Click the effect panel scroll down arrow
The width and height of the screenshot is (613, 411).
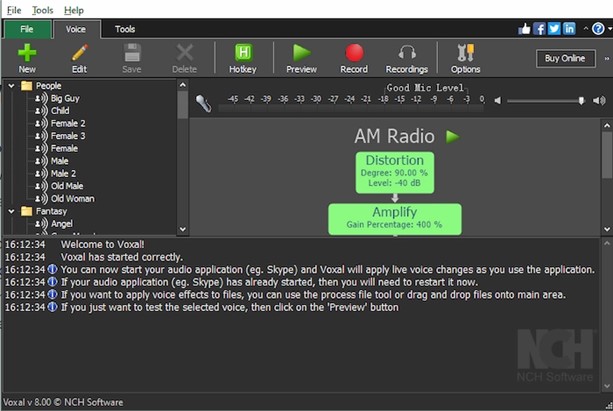[x=607, y=229]
